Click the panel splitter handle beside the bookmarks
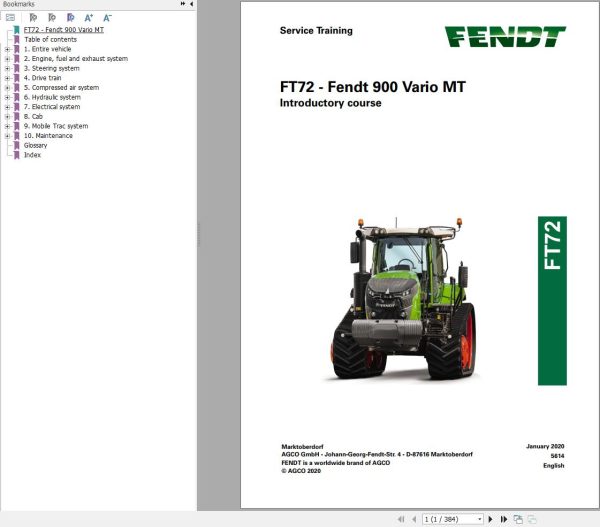 click(x=199, y=234)
